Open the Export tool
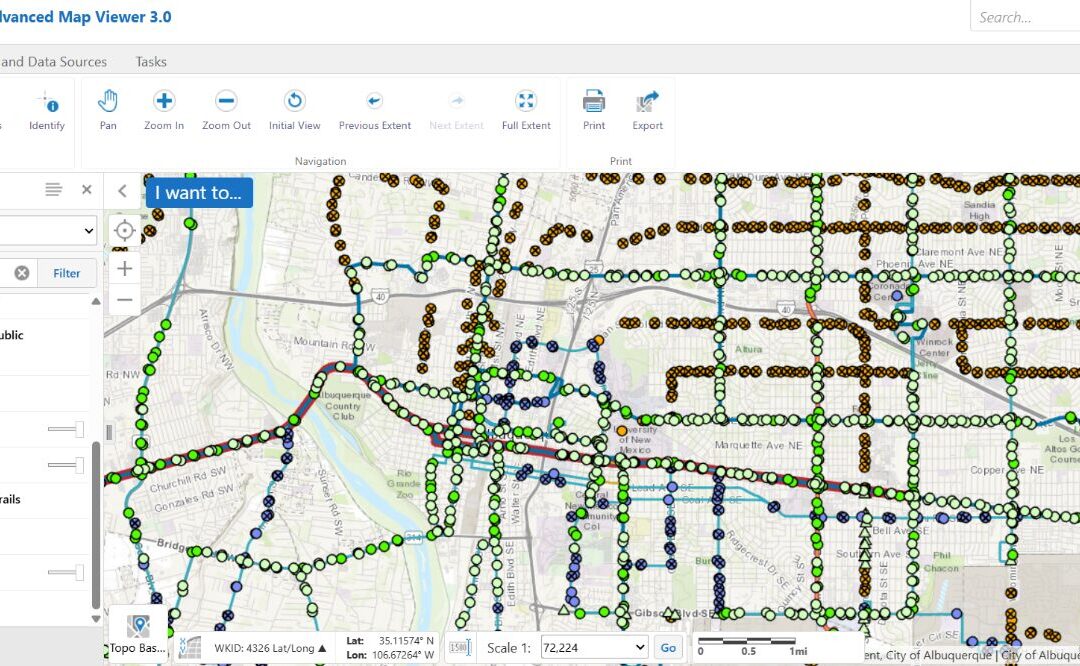The height and width of the screenshot is (666, 1080). tap(647, 108)
